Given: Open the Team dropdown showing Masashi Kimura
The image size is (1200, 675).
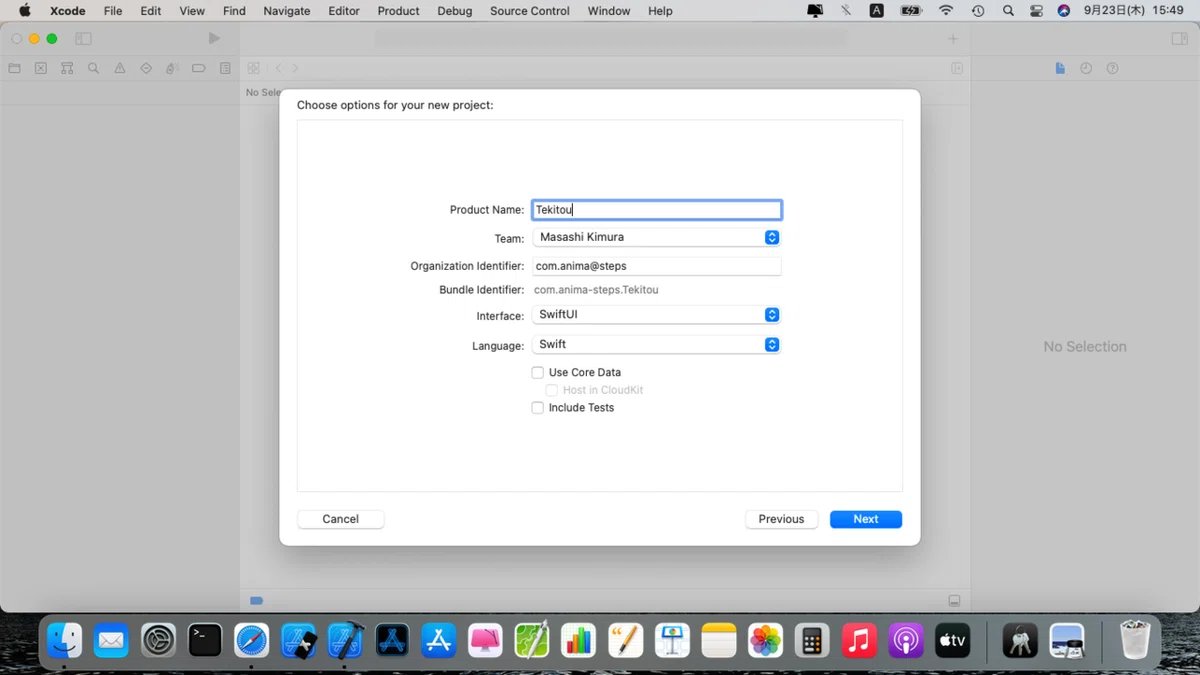Looking at the screenshot, I should tap(656, 237).
